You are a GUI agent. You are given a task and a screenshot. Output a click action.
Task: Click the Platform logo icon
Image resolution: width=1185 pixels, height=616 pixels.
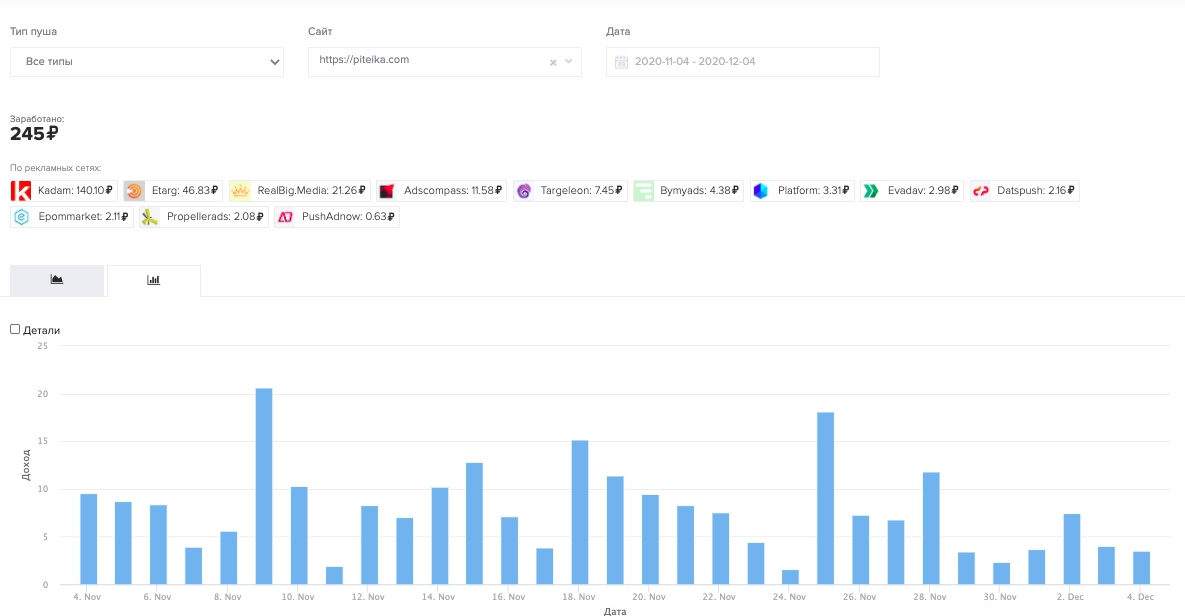click(x=760, y=190)
